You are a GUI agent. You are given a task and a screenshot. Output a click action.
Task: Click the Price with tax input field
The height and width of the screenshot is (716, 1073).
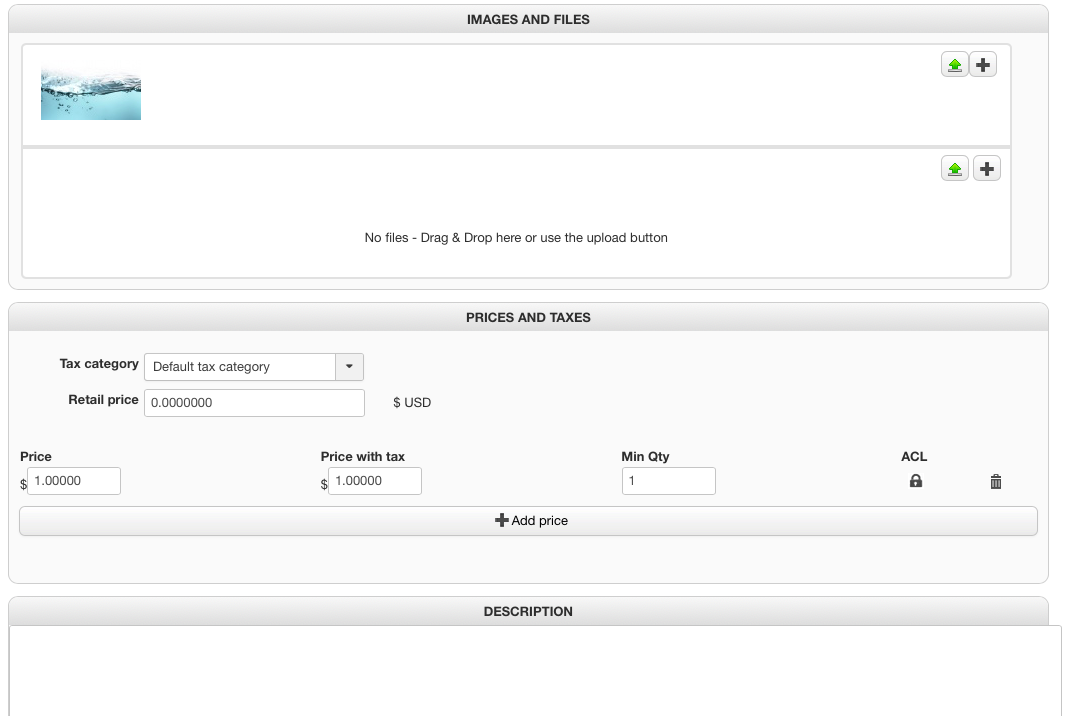point(375,481)
